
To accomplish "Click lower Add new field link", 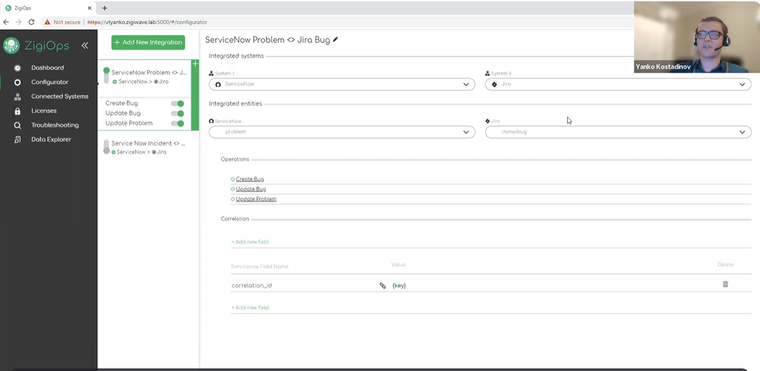I will pyautogui.click(x=250, y=308).
